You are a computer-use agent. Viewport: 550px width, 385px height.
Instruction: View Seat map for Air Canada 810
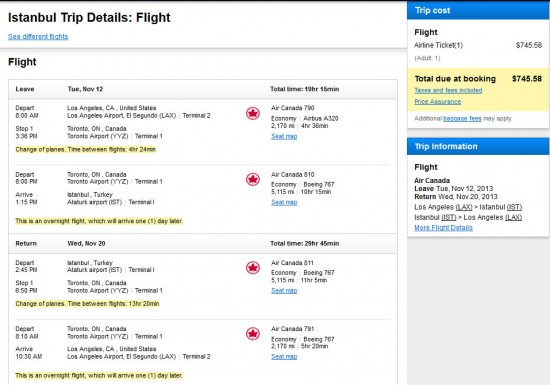coord(284,202)
